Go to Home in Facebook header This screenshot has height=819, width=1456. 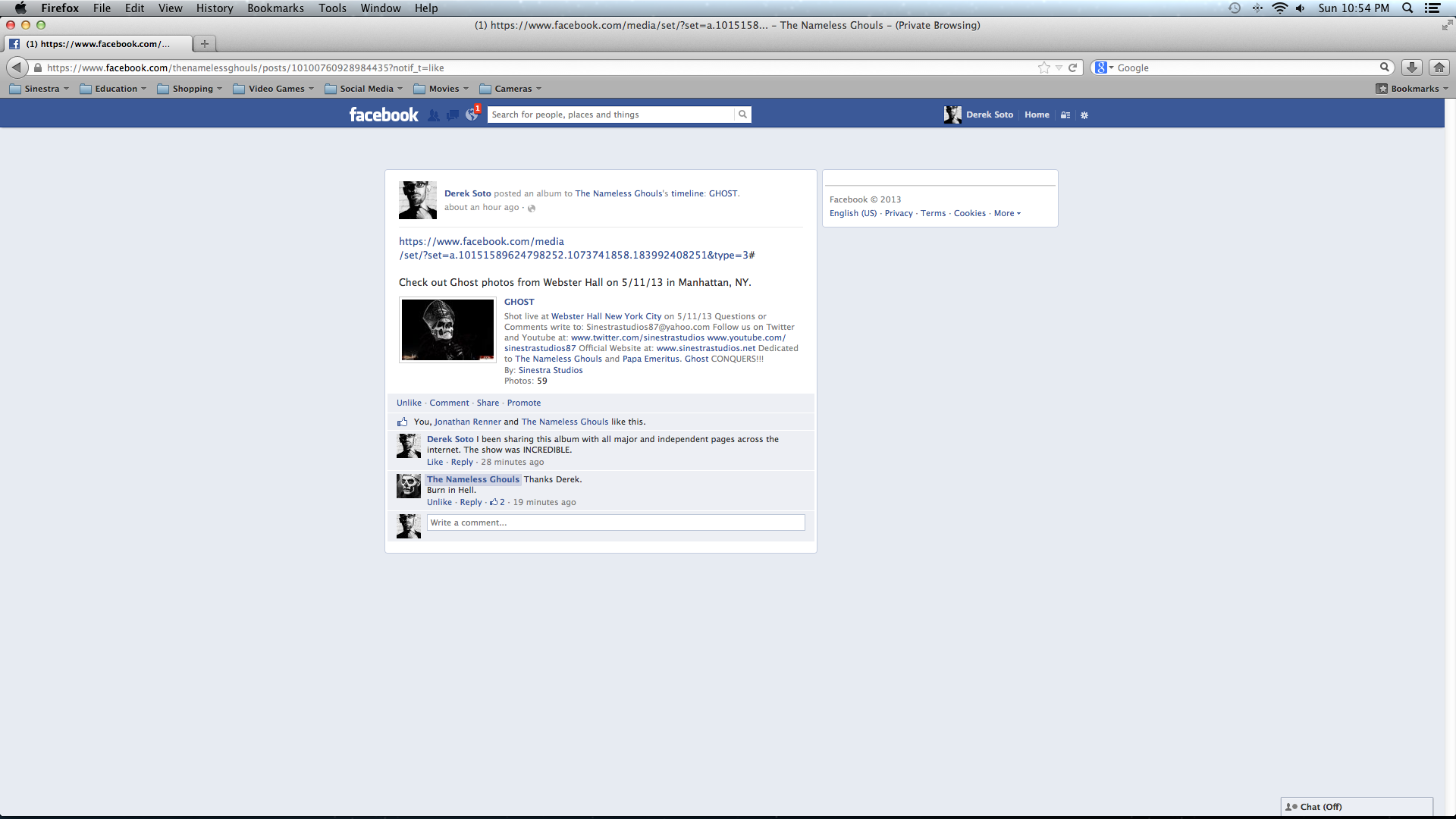tap(1037, 115)
